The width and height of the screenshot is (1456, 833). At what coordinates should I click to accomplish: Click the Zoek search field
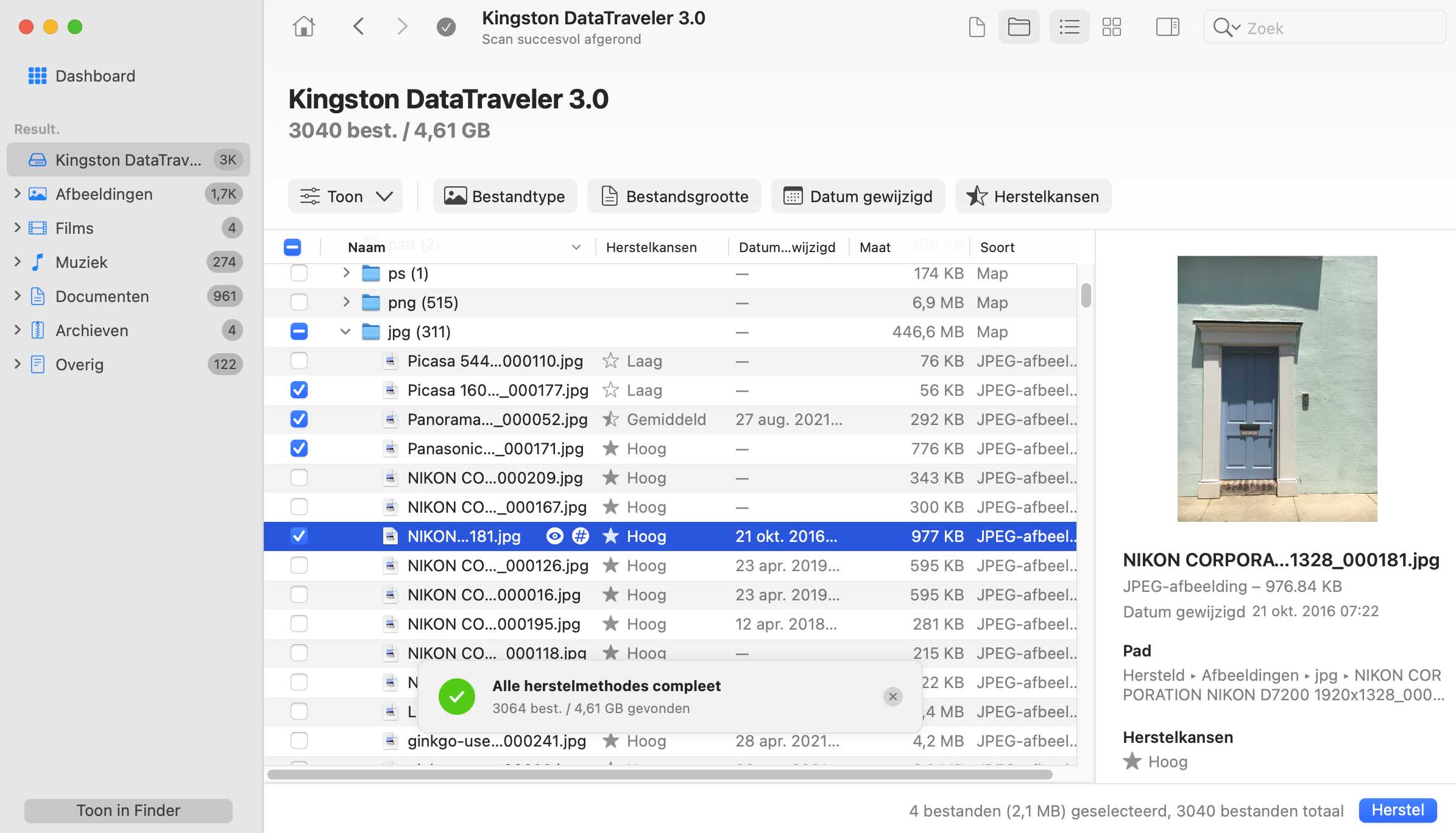1325,27
